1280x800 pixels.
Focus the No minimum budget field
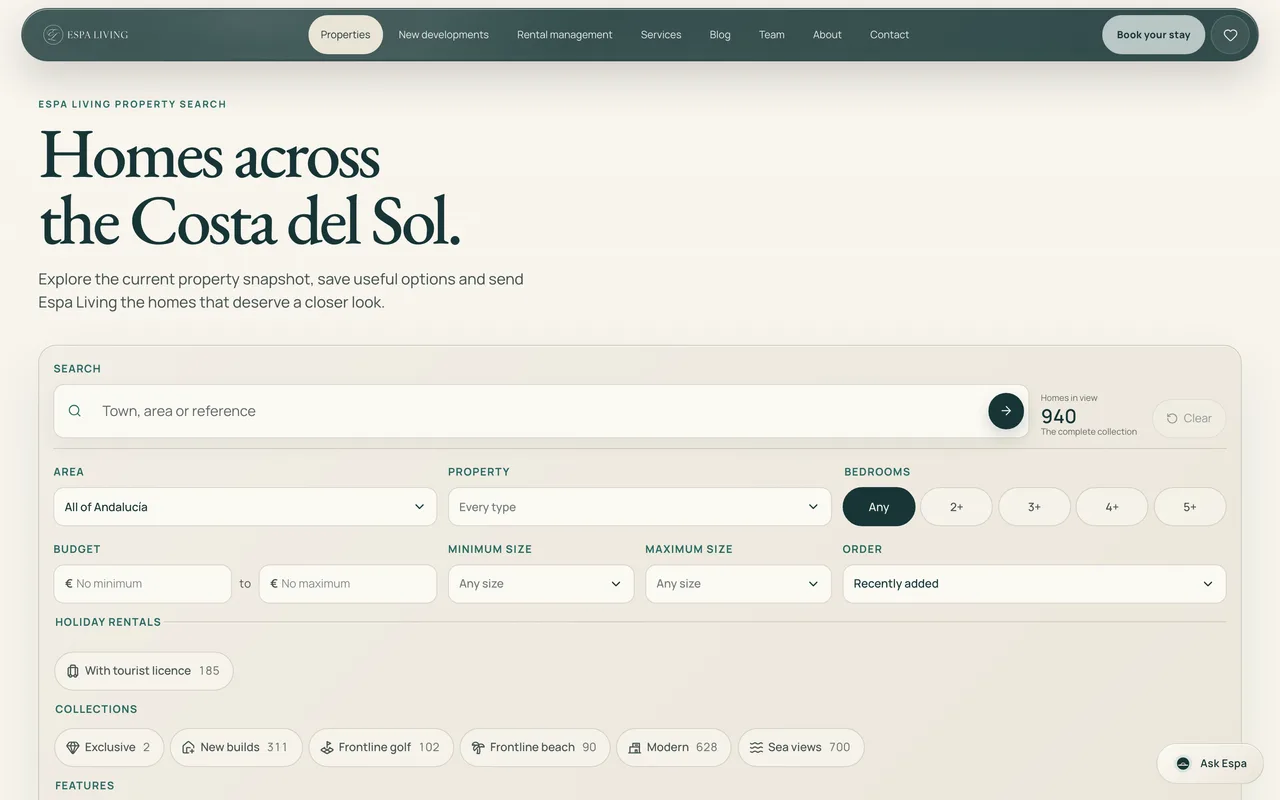pos(143,584)
